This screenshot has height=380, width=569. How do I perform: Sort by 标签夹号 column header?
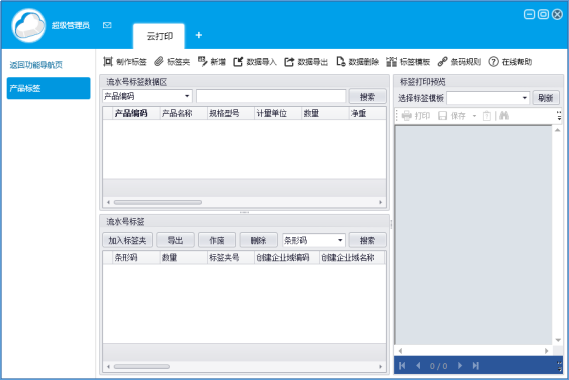point(231,258)
